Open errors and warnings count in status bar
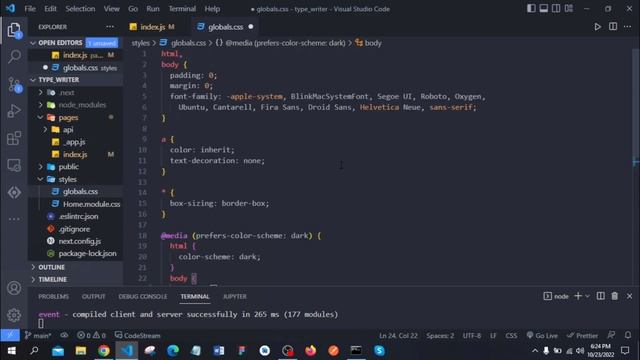640x360 pixels. (x=91, y=336)
